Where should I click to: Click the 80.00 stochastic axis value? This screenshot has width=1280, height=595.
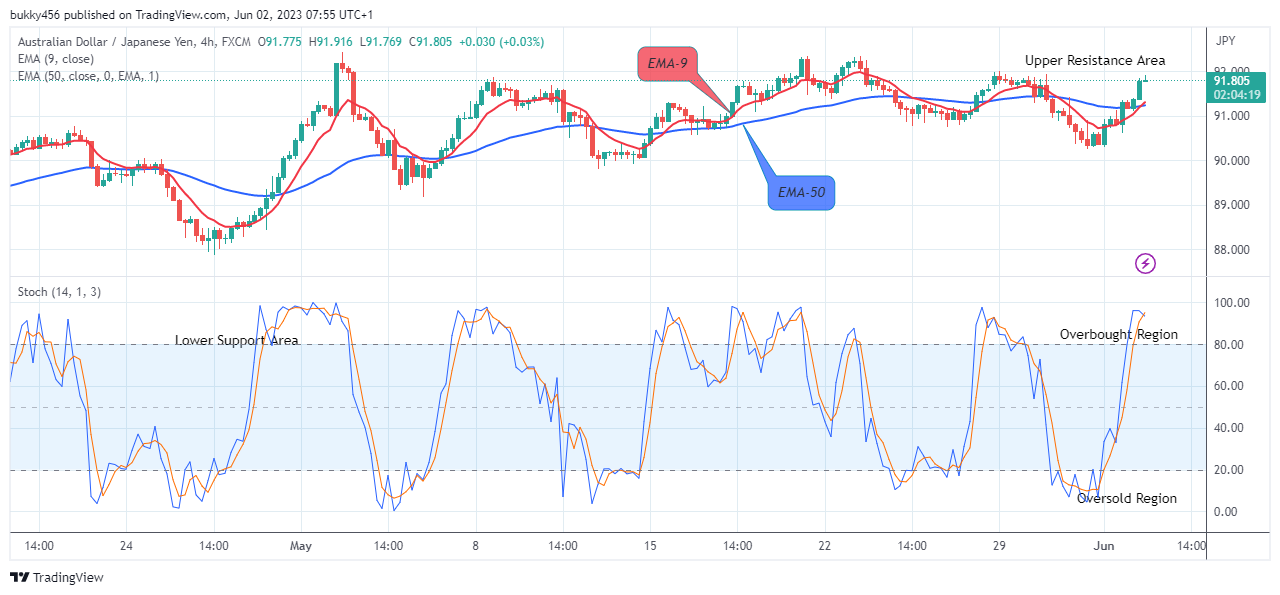[1229, 344]
